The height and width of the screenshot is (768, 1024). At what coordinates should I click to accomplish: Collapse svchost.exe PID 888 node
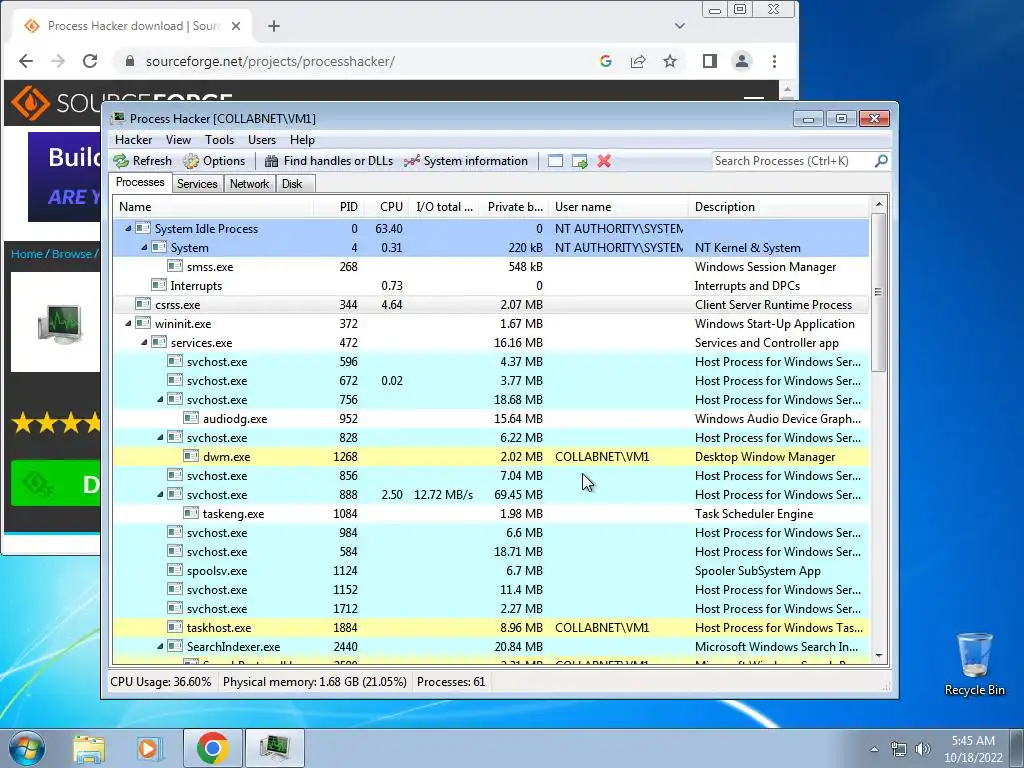click(160, 494)
